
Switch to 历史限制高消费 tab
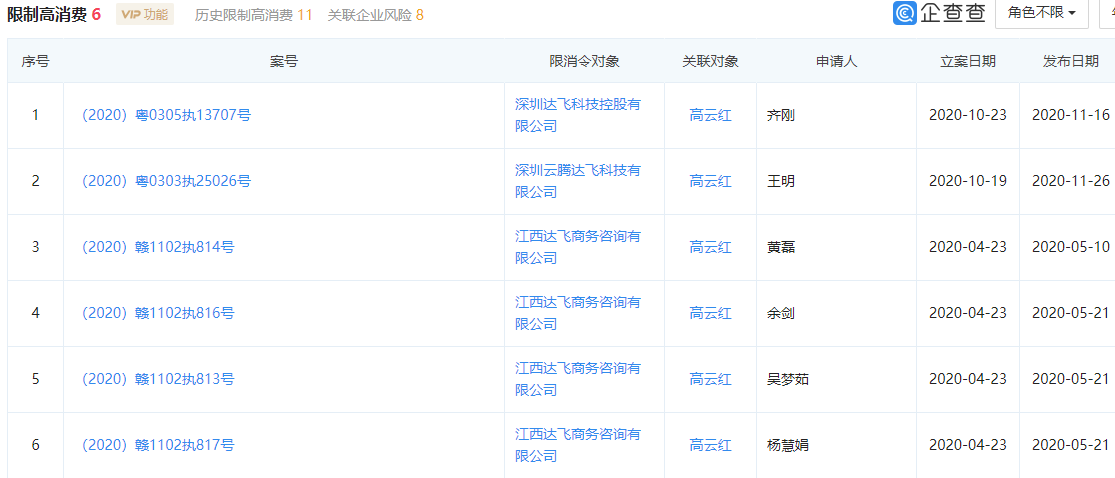[253, 15]
